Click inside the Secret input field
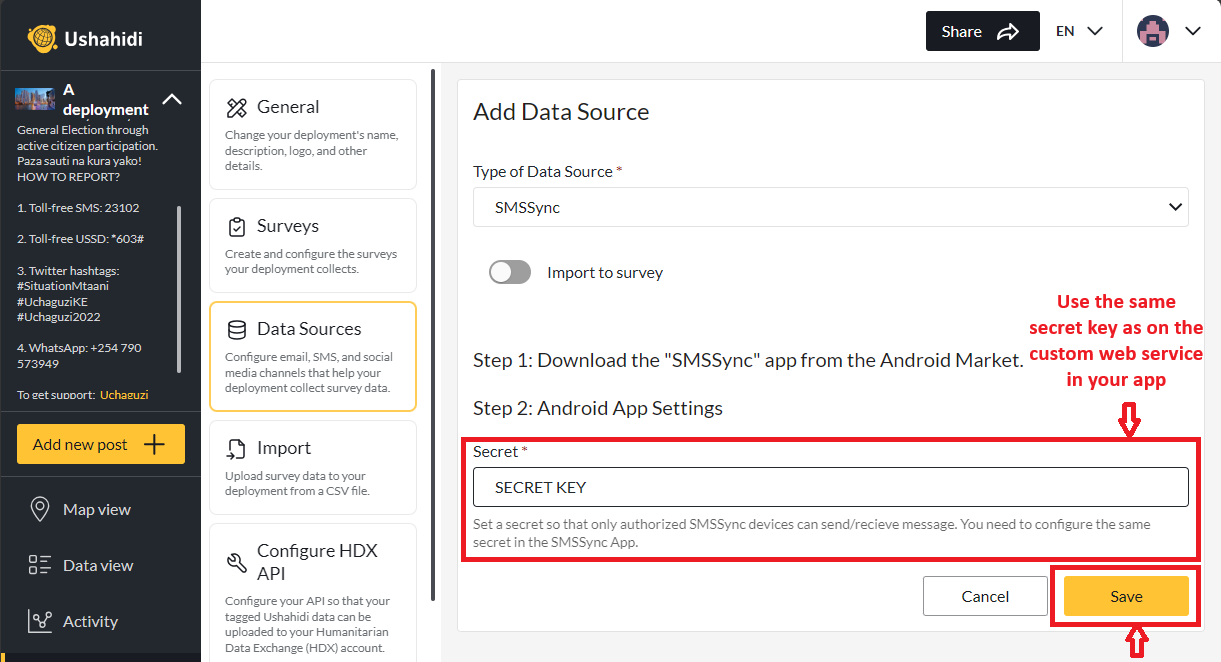This screenshot has height=662, width=1221. click(x=830, y=487)
